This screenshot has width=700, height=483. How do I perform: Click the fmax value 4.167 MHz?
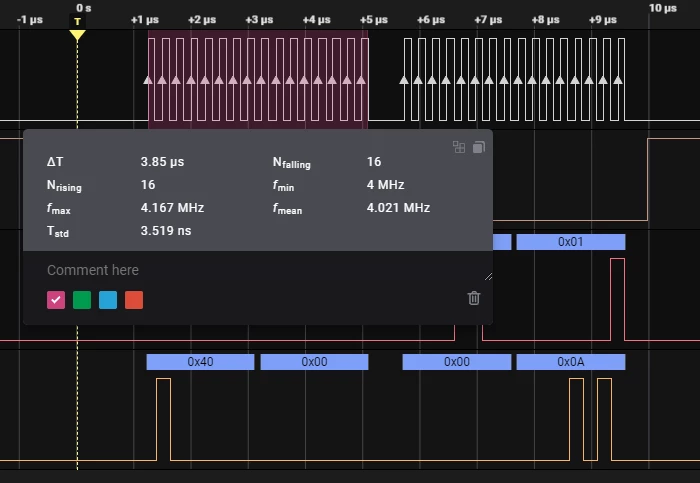[x=172, y=208]
